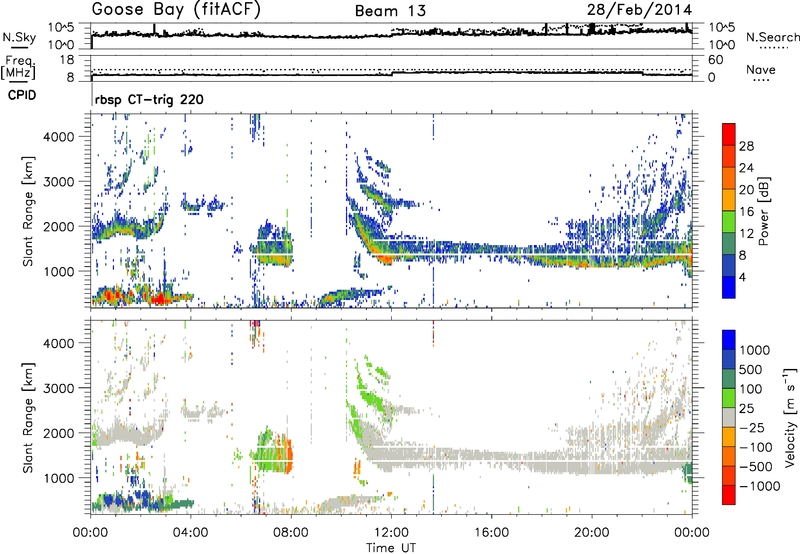Click the 'Slant Range [km]' label of power panel
This screenshot has width=800, height=554.
coord(28,211)
